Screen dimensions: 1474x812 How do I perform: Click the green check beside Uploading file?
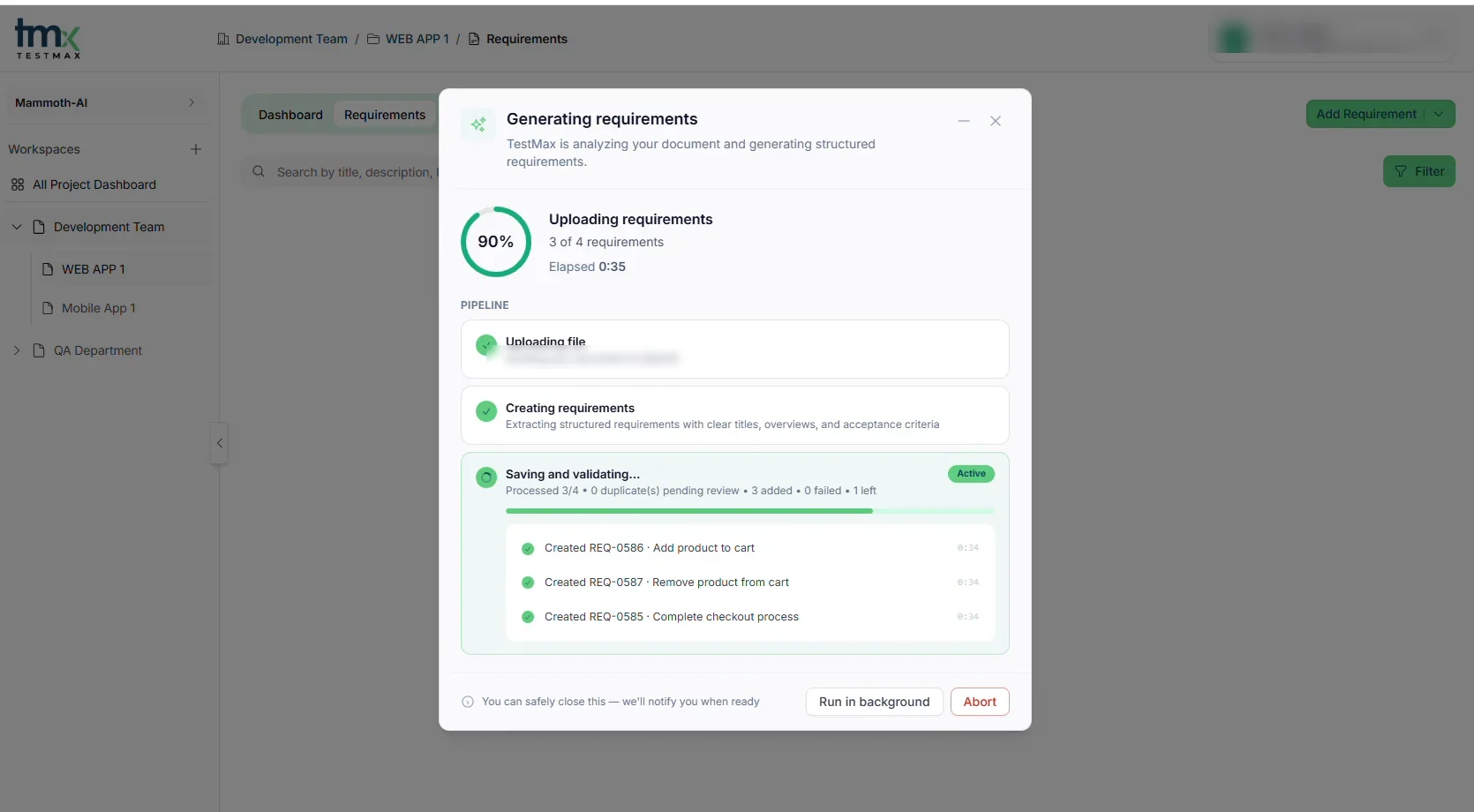[486, 345]
